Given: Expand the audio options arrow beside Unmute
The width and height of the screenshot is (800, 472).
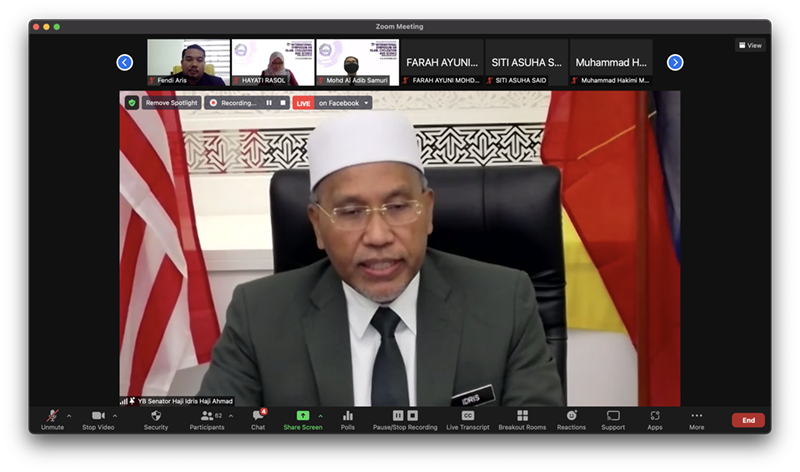Looking at the screenshot, I should click(x=69, y=416).
